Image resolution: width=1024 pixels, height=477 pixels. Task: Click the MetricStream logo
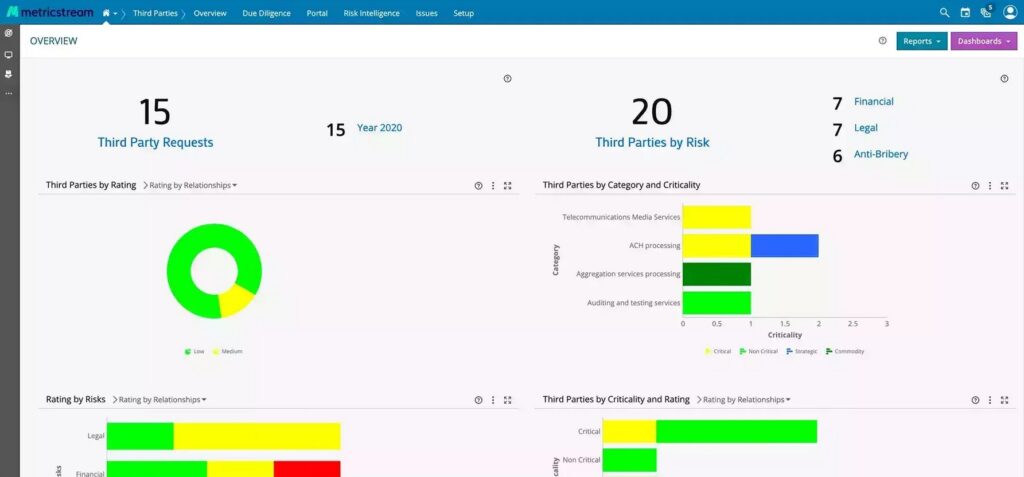click(50, 12)
